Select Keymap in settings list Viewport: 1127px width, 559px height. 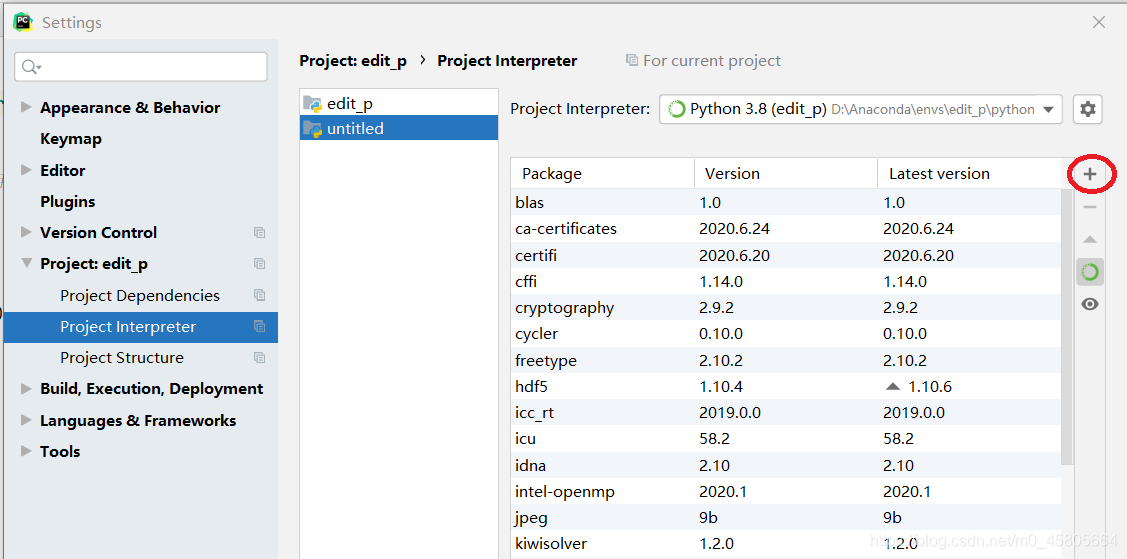[71, 139]
